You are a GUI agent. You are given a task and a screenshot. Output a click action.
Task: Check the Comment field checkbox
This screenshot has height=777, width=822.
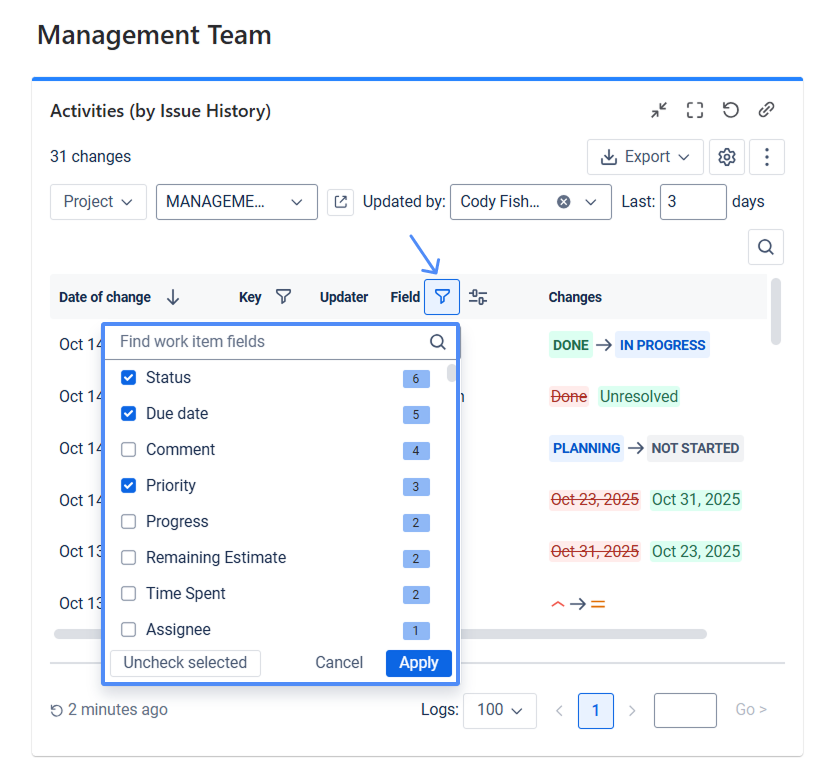pyautogui.click(x=129, y=450)
